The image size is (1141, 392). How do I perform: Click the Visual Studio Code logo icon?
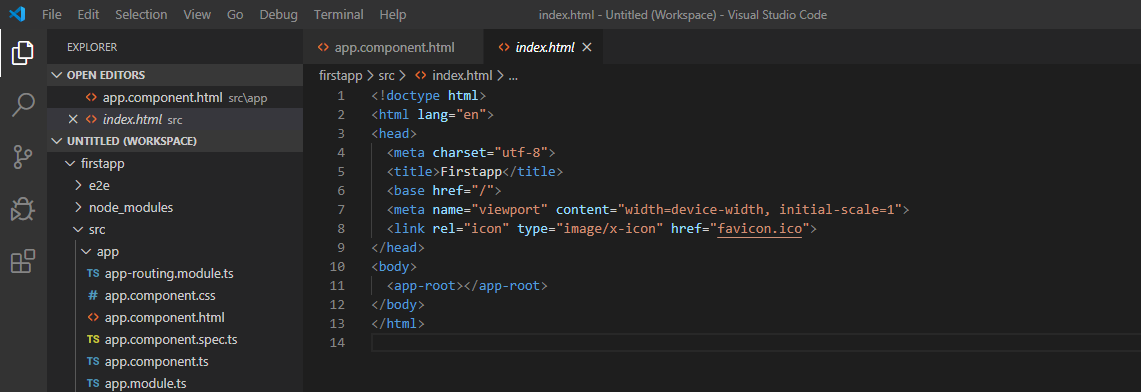pyautogui.click(x=17, y=14)
